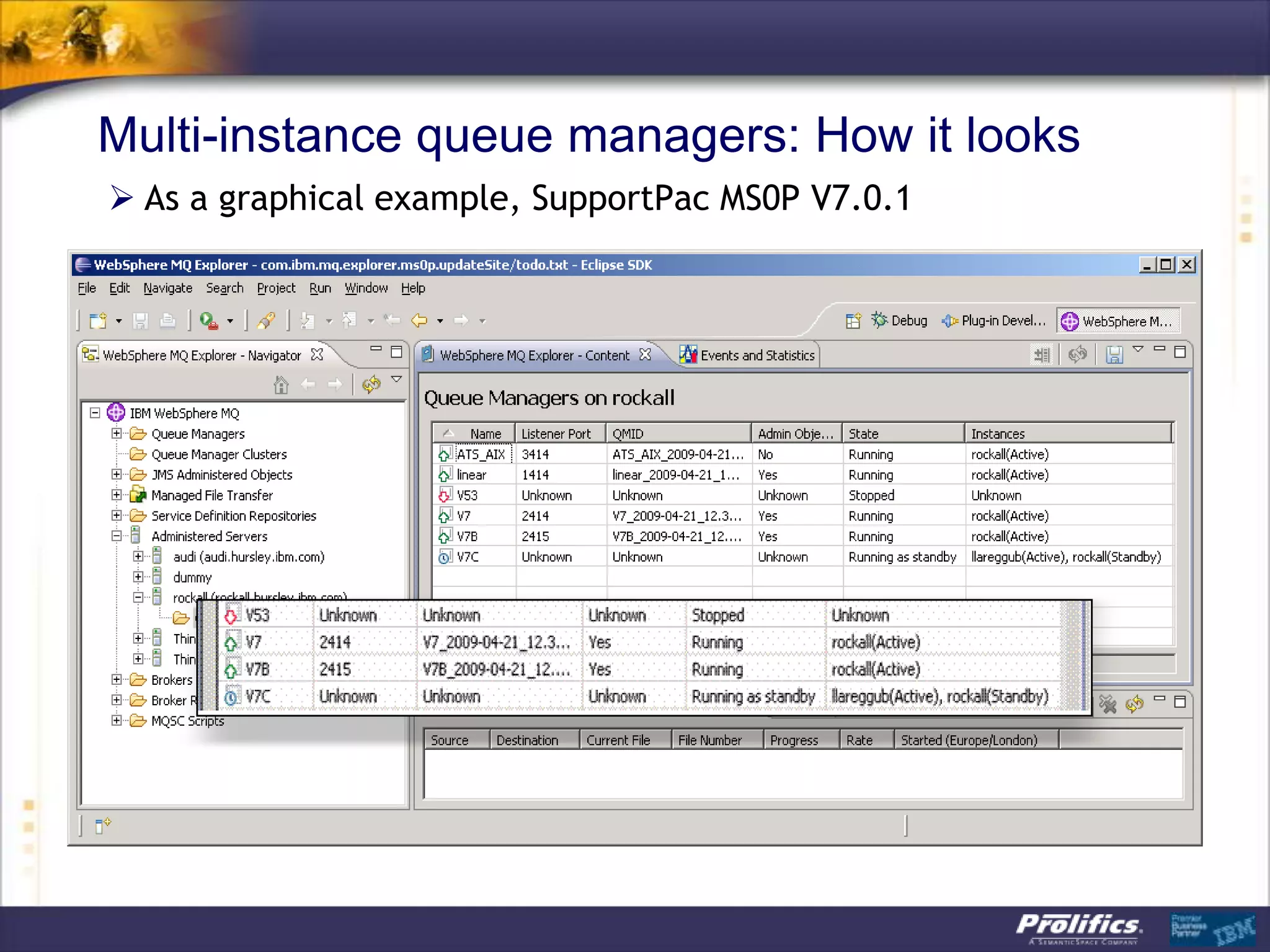
Task: Click the standby status icon for V7C
Action: pos(445,557)
